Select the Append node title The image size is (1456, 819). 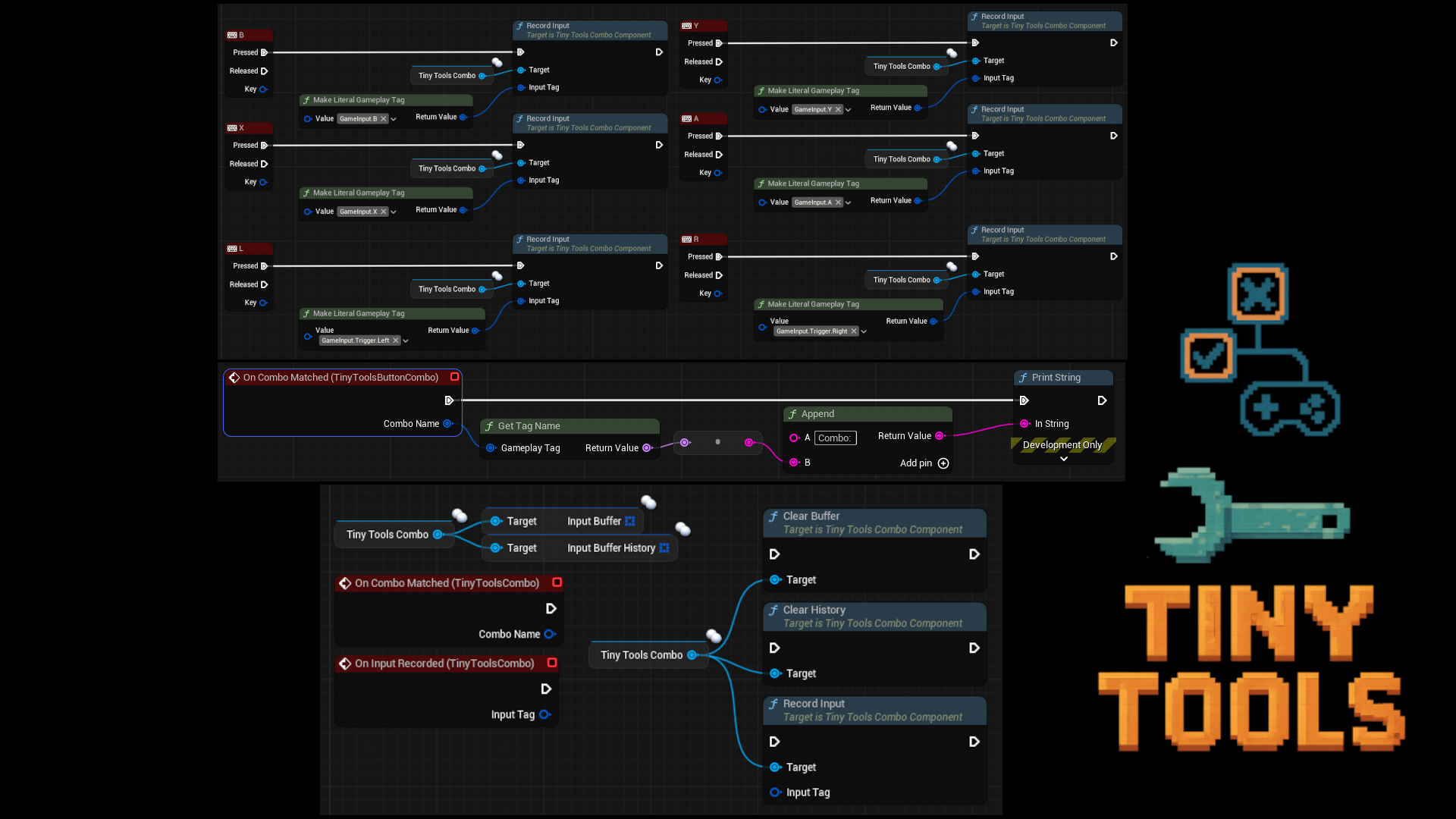pyautogui.click(x=817, y=414)
